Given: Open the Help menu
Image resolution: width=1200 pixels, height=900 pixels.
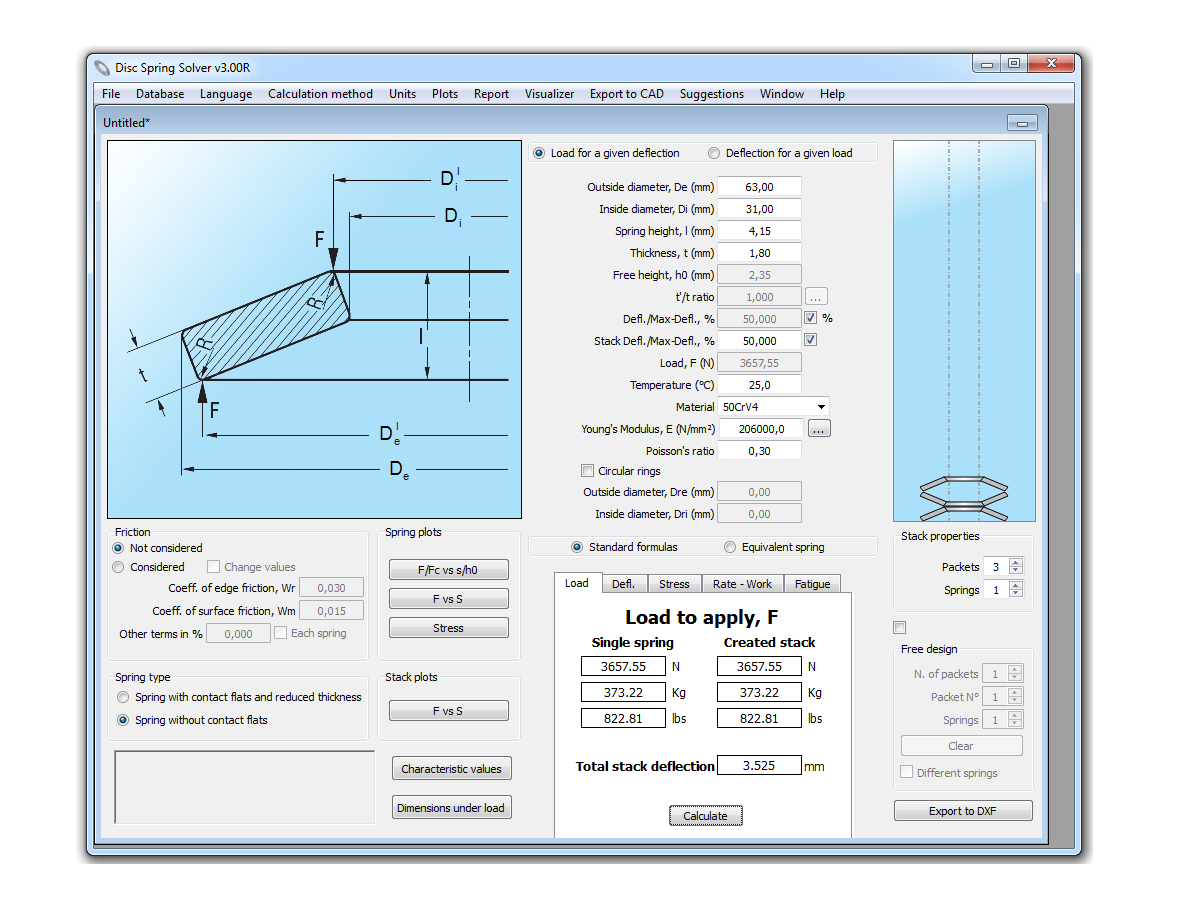Looking at the screenshot, I should pyautogui.click(x=832, y=94).
